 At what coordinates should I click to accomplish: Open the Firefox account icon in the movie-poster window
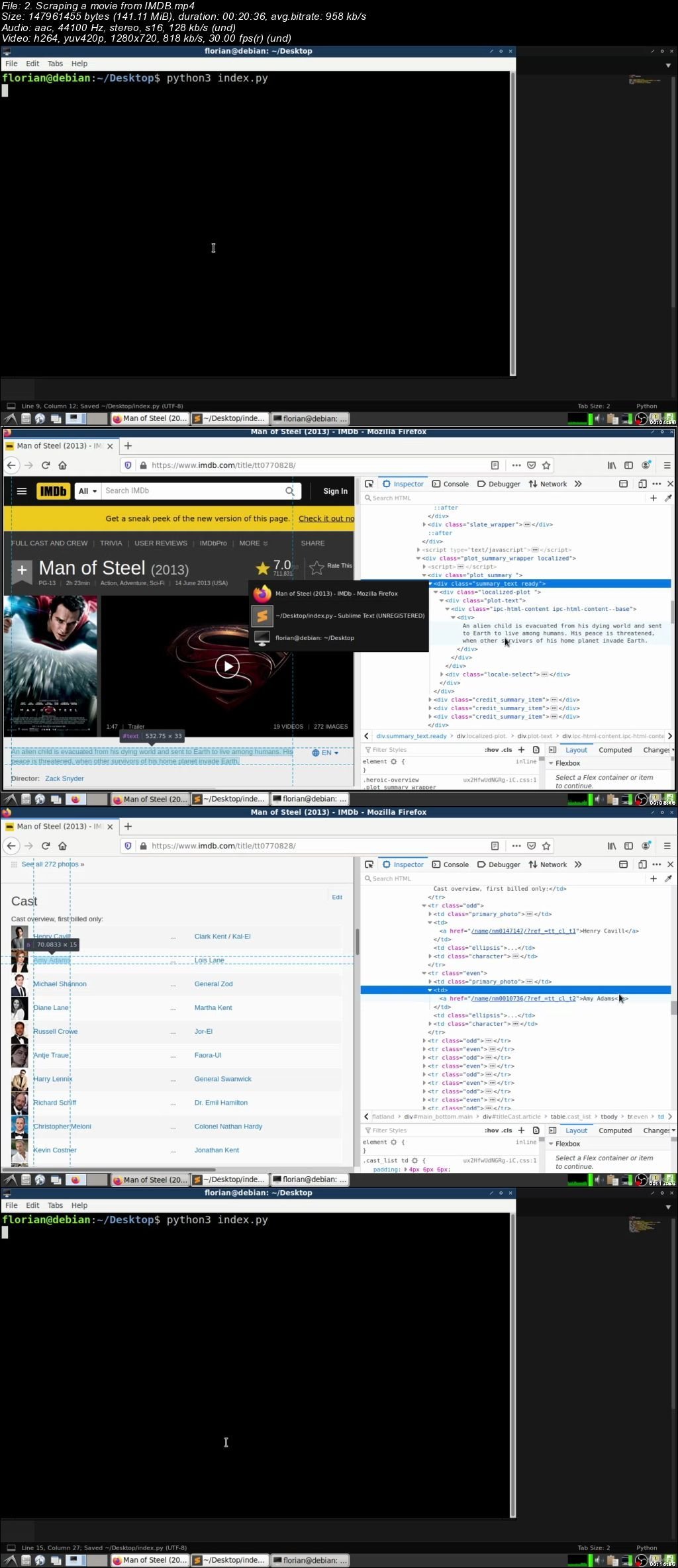click(x=646, y=465)
